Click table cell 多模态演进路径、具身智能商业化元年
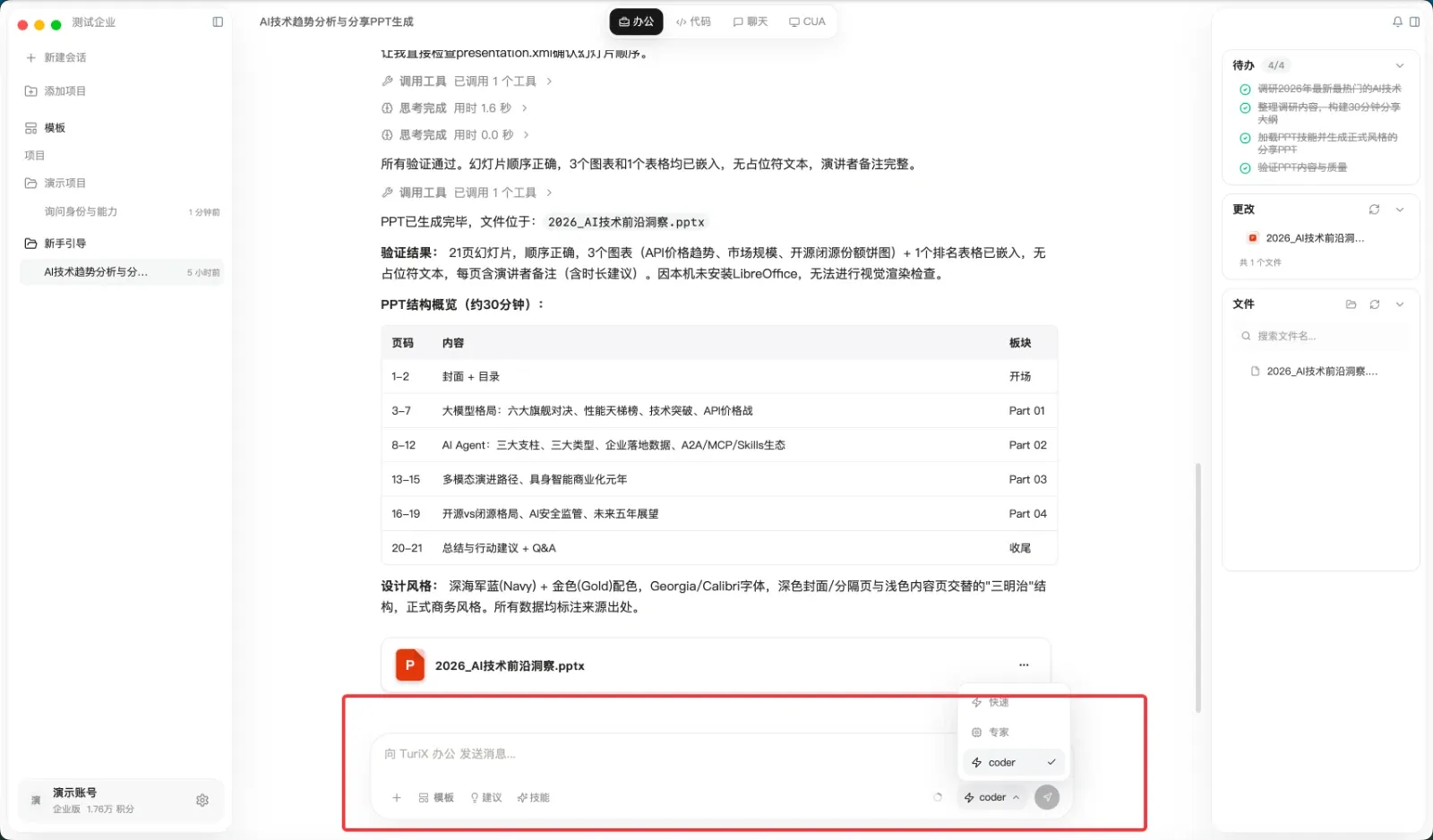This screenshot has width=1433, height=840. [x=535, y=480]
